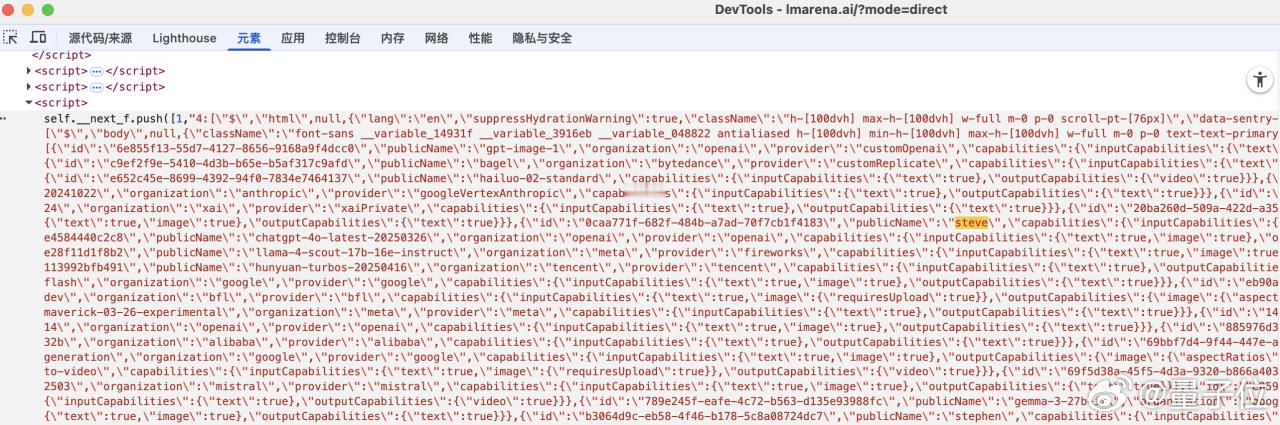Collapse the opened script node
This screenshot has width=1280, height=425.
[29, 102]
